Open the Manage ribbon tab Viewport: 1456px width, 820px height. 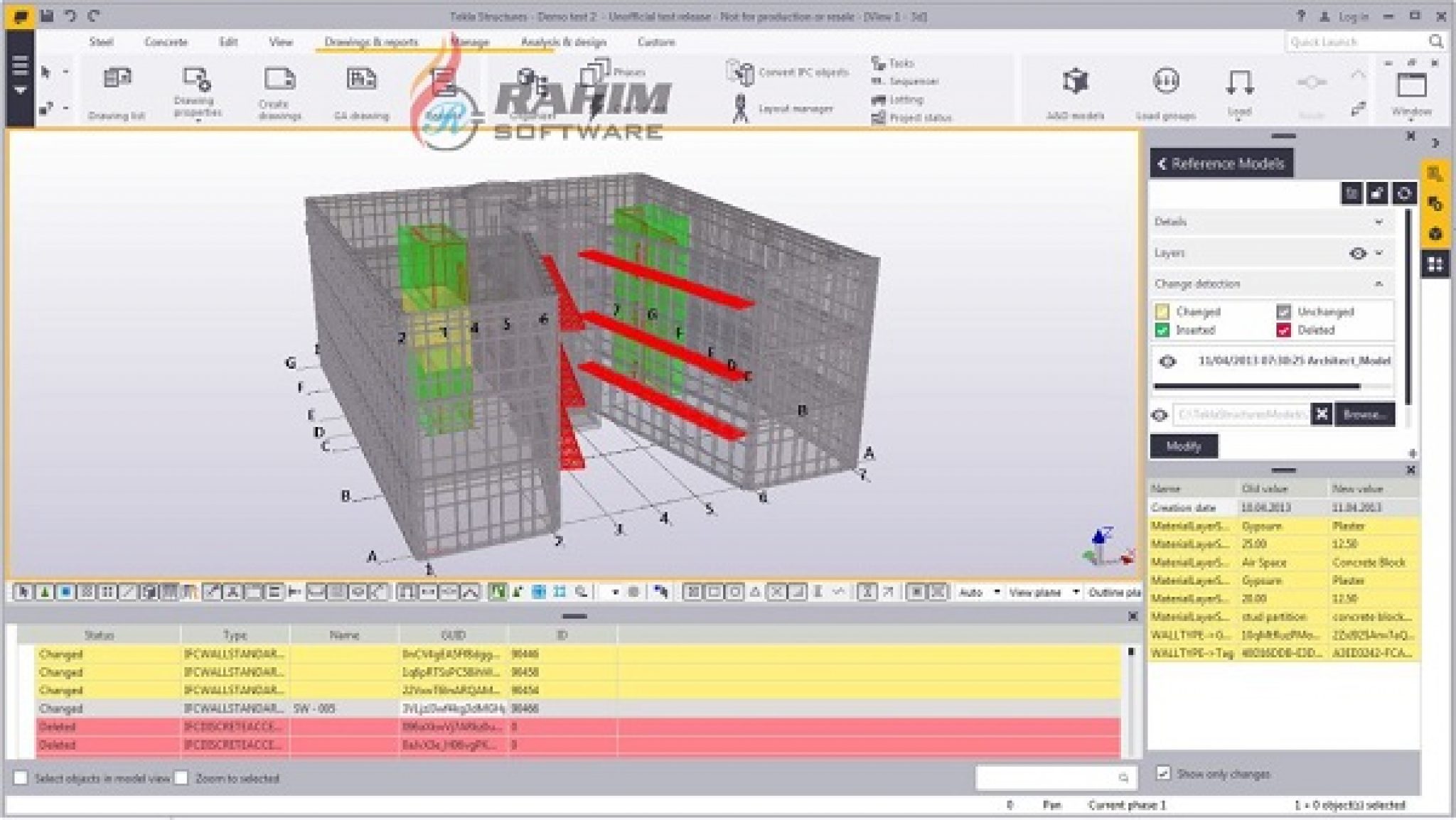coord(469,42)
